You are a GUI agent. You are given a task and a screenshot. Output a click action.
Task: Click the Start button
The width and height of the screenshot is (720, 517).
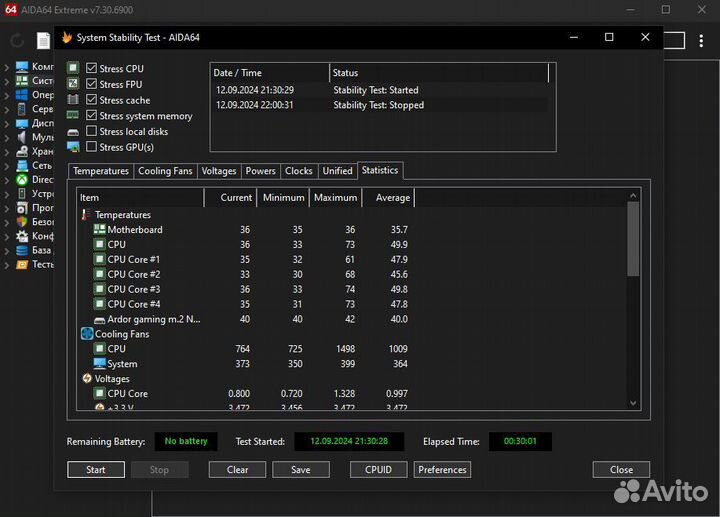[x=96, y=470]
